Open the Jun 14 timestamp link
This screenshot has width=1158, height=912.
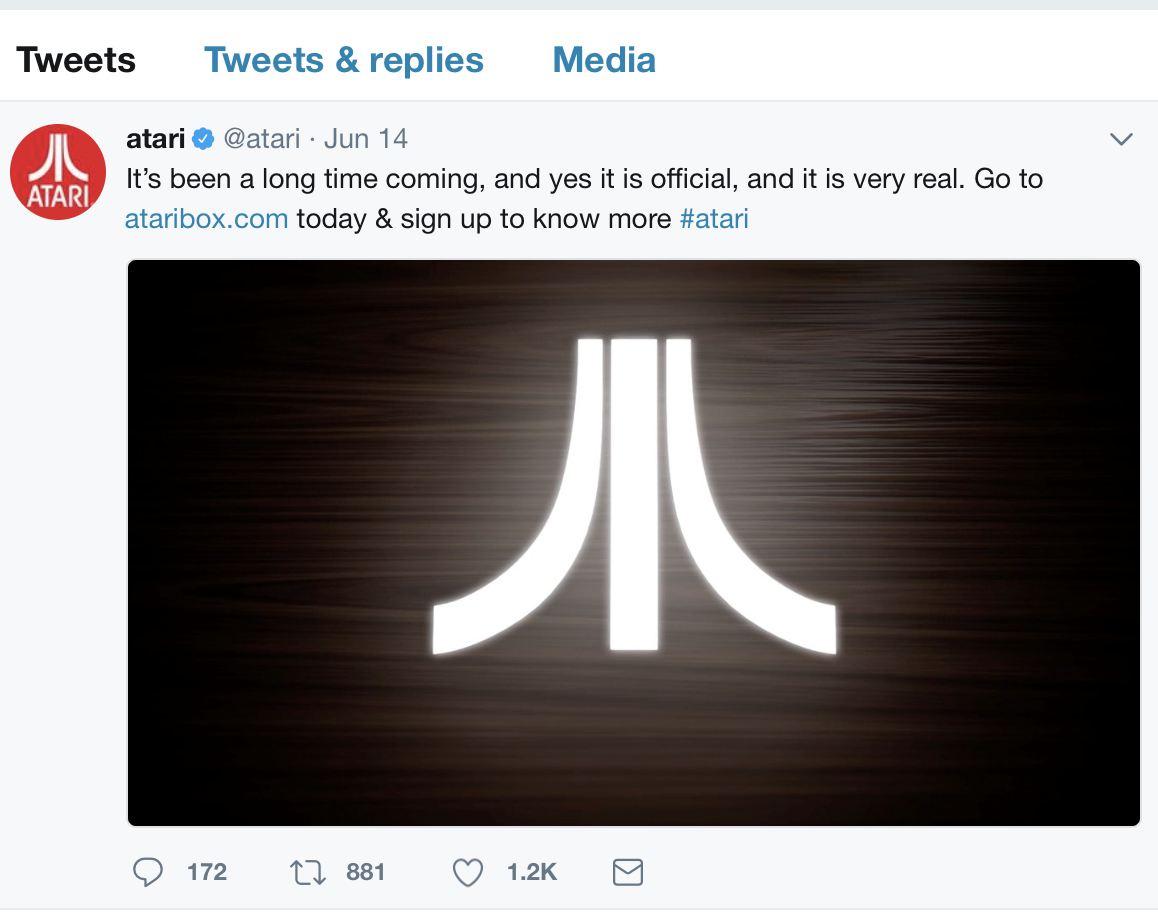[x=366, y=138]
